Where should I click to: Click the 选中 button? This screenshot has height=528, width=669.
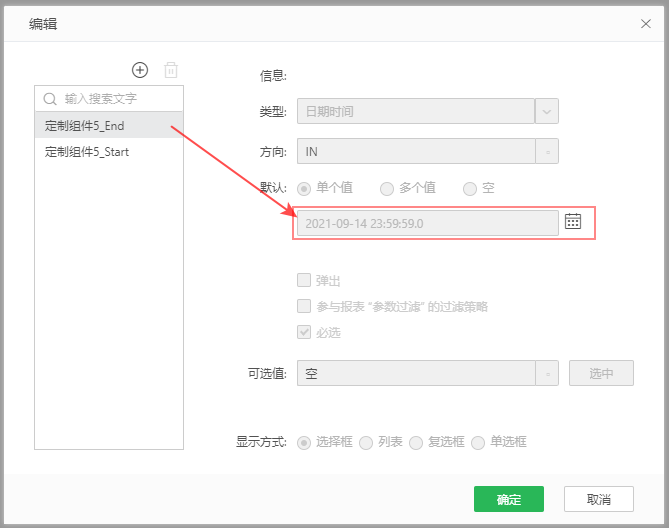click(601, 374)
